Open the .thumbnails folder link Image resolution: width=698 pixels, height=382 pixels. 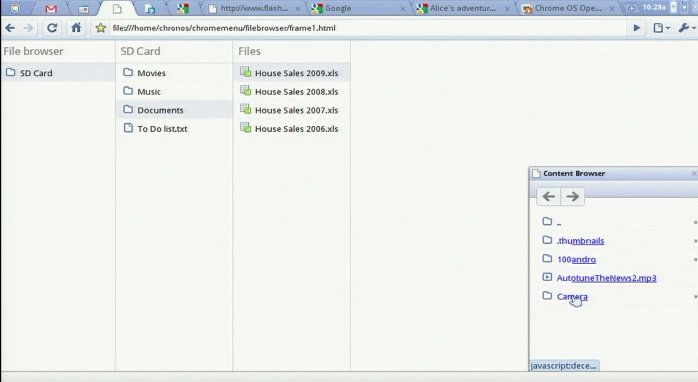(580, 241)
